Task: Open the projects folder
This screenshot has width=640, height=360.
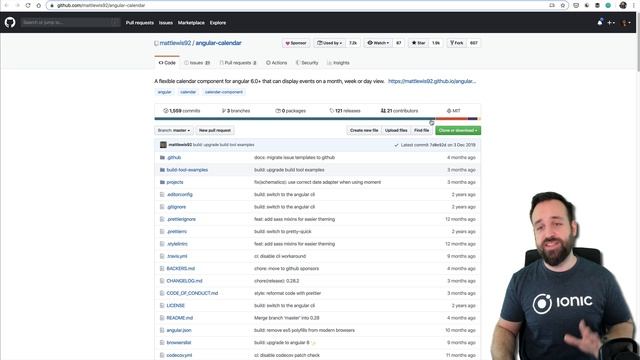Action: point(175,182)
